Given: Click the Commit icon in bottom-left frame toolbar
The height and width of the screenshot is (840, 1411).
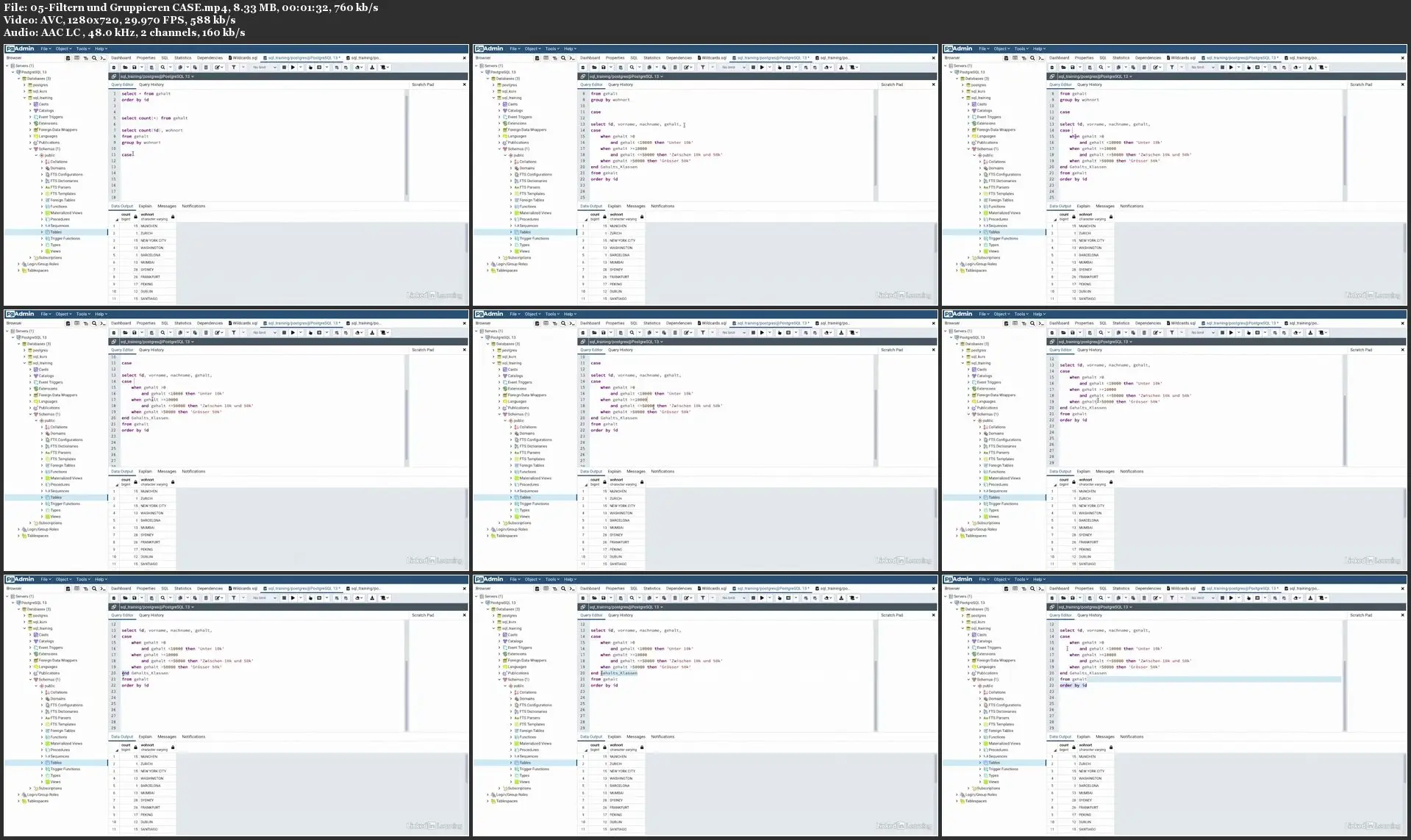Looking at the screenshot, I should 337,598.
